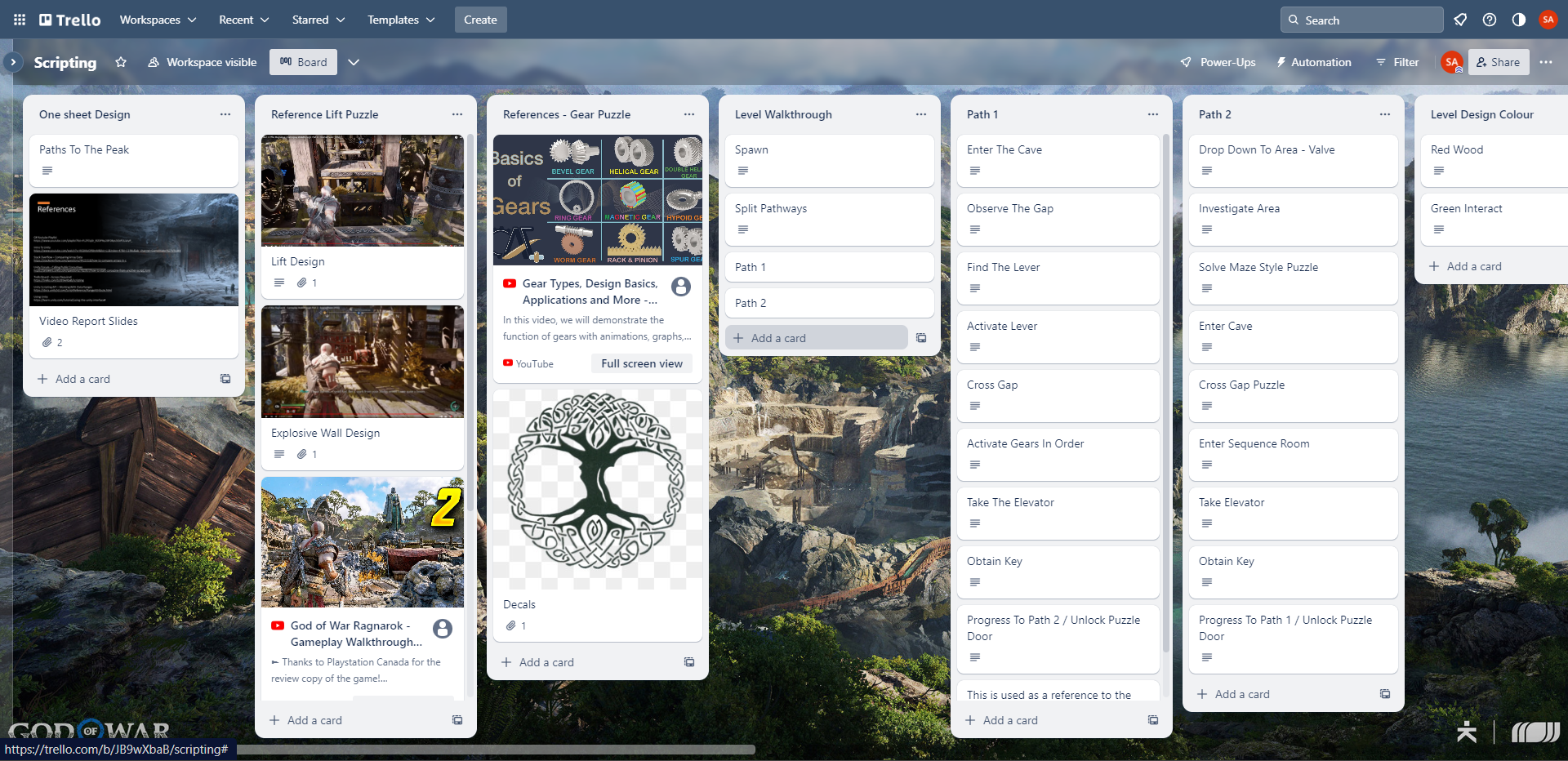Open the Green Interact card
Image resolution: width=1568 pixels, height=761 pixels.
(x=1494, y=220)
